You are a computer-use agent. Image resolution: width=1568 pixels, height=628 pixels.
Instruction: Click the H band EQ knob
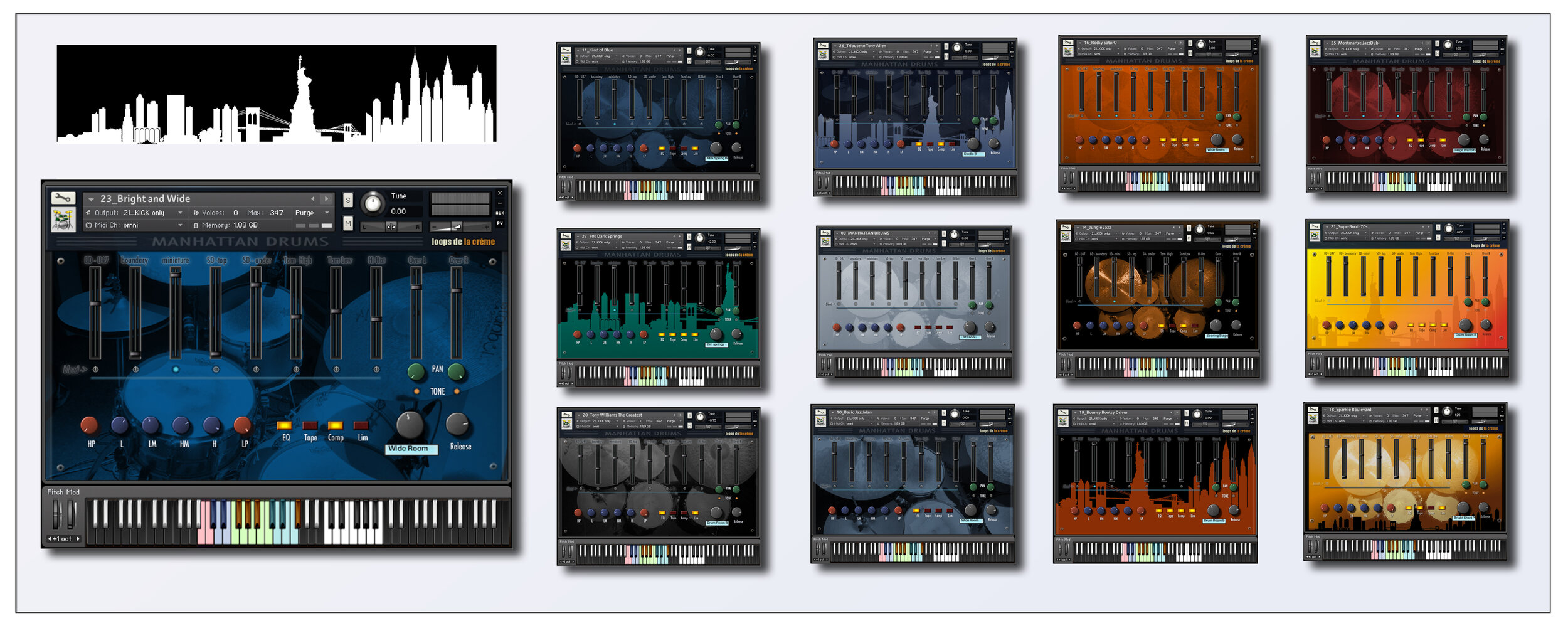pos(212,425)
